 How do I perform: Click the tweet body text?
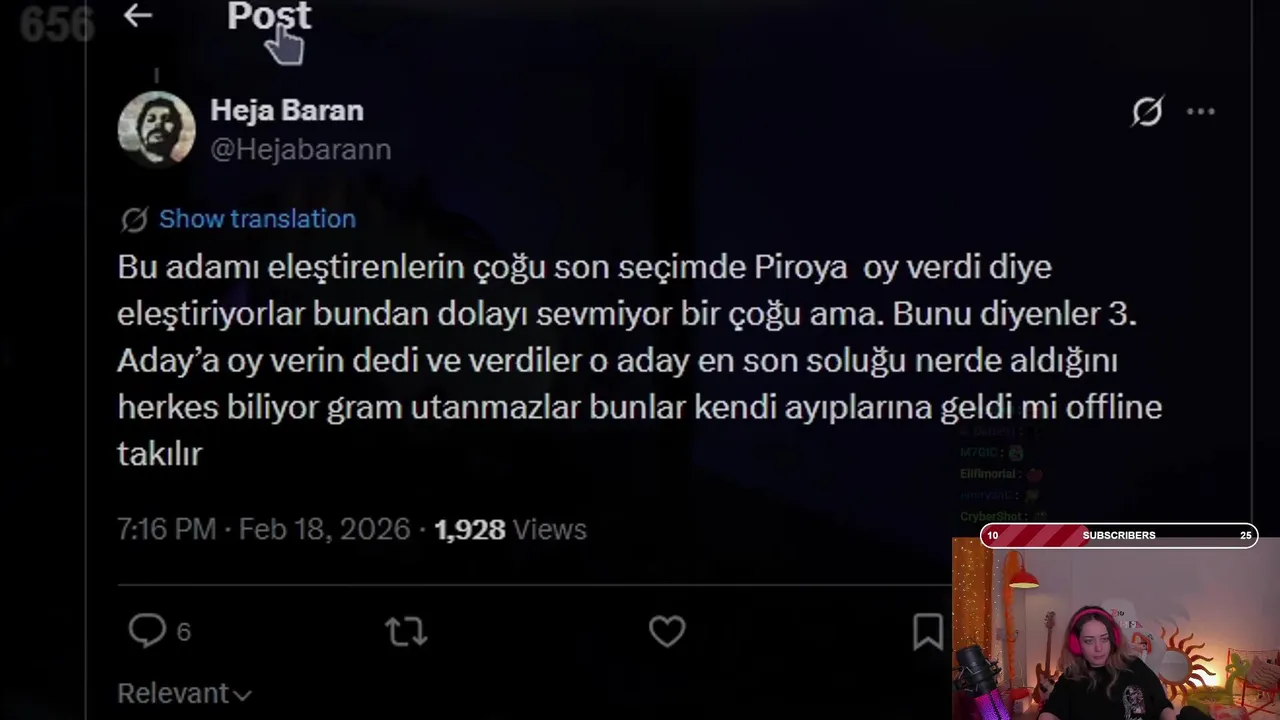point(640,360)
